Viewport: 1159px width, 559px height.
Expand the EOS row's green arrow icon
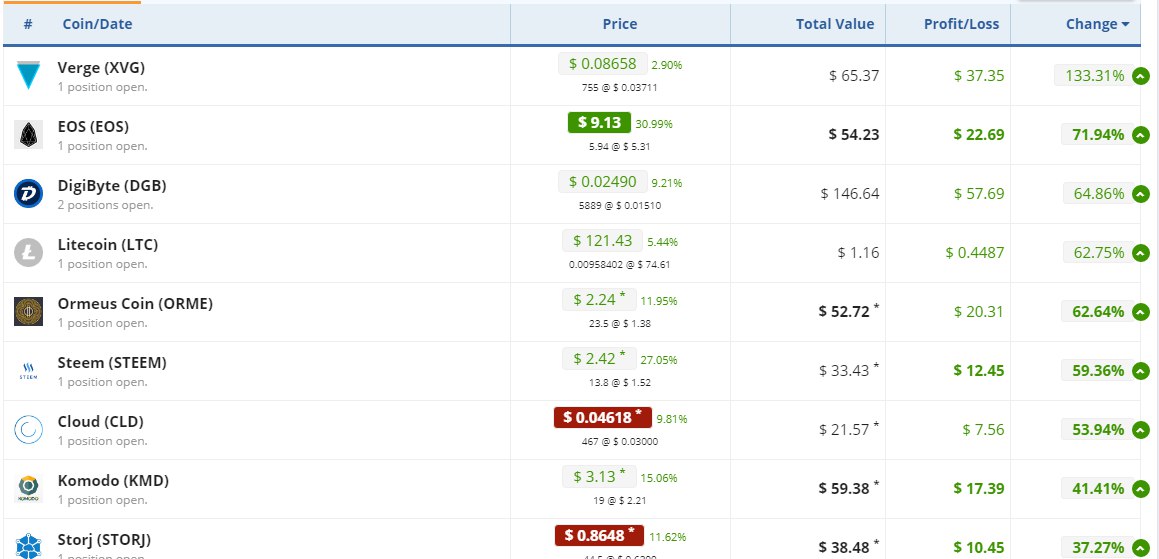coord(1141,135)
